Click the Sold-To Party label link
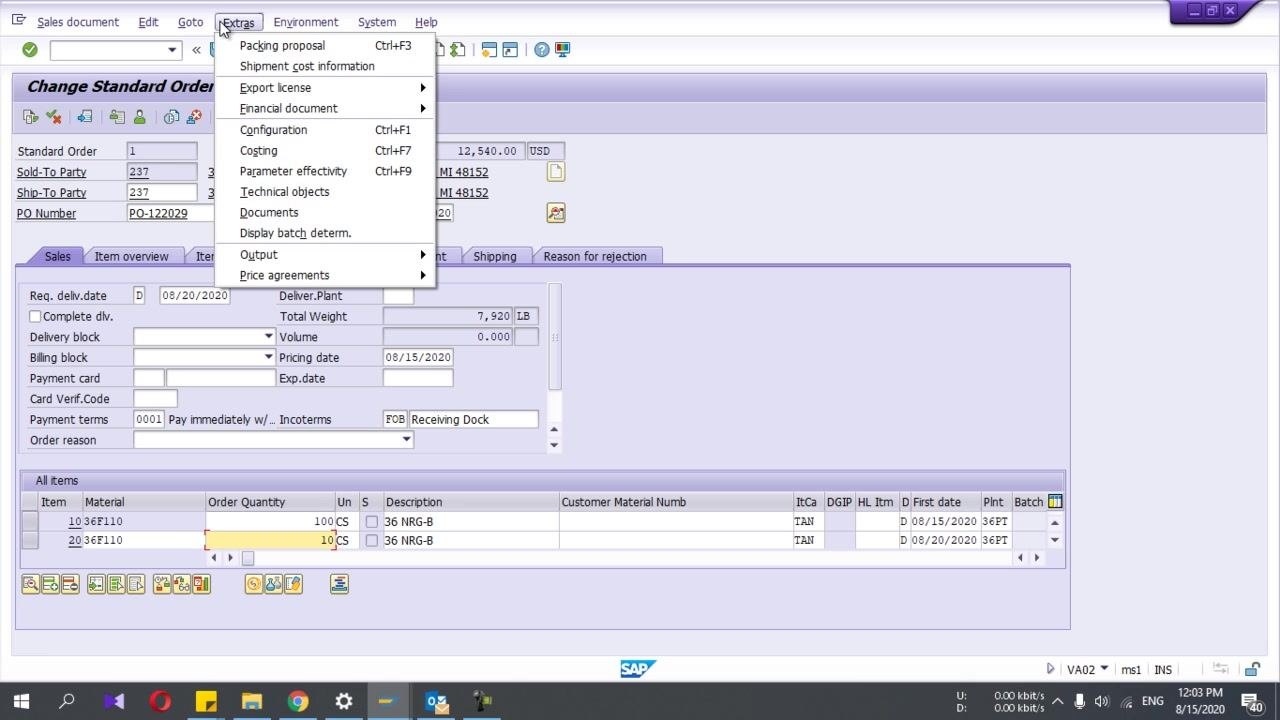The width and height of the screenshot is (1280, 720). pyautogui.click(x=51, y=172)
